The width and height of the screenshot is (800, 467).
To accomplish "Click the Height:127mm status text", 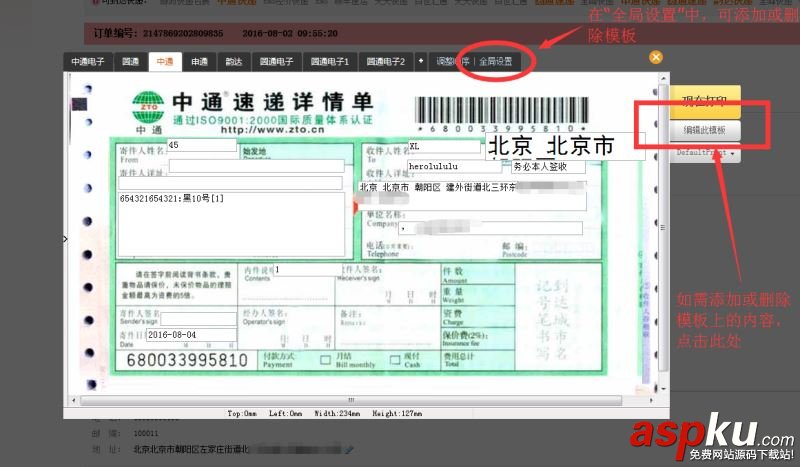I will coord(397,413).
